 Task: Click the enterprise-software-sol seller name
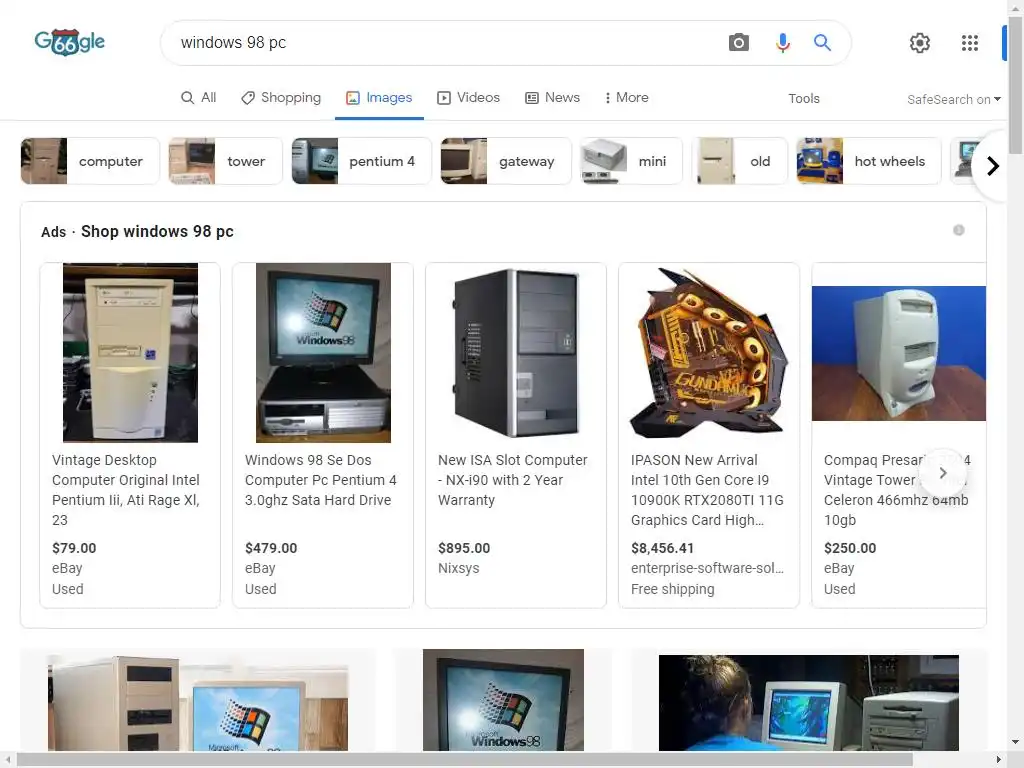707,568
